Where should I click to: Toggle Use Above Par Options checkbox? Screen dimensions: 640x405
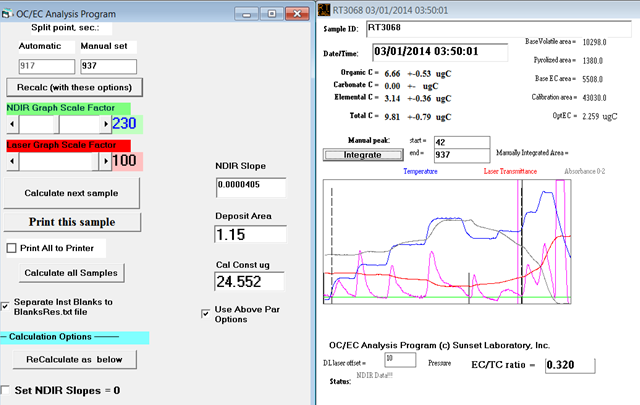206,314
